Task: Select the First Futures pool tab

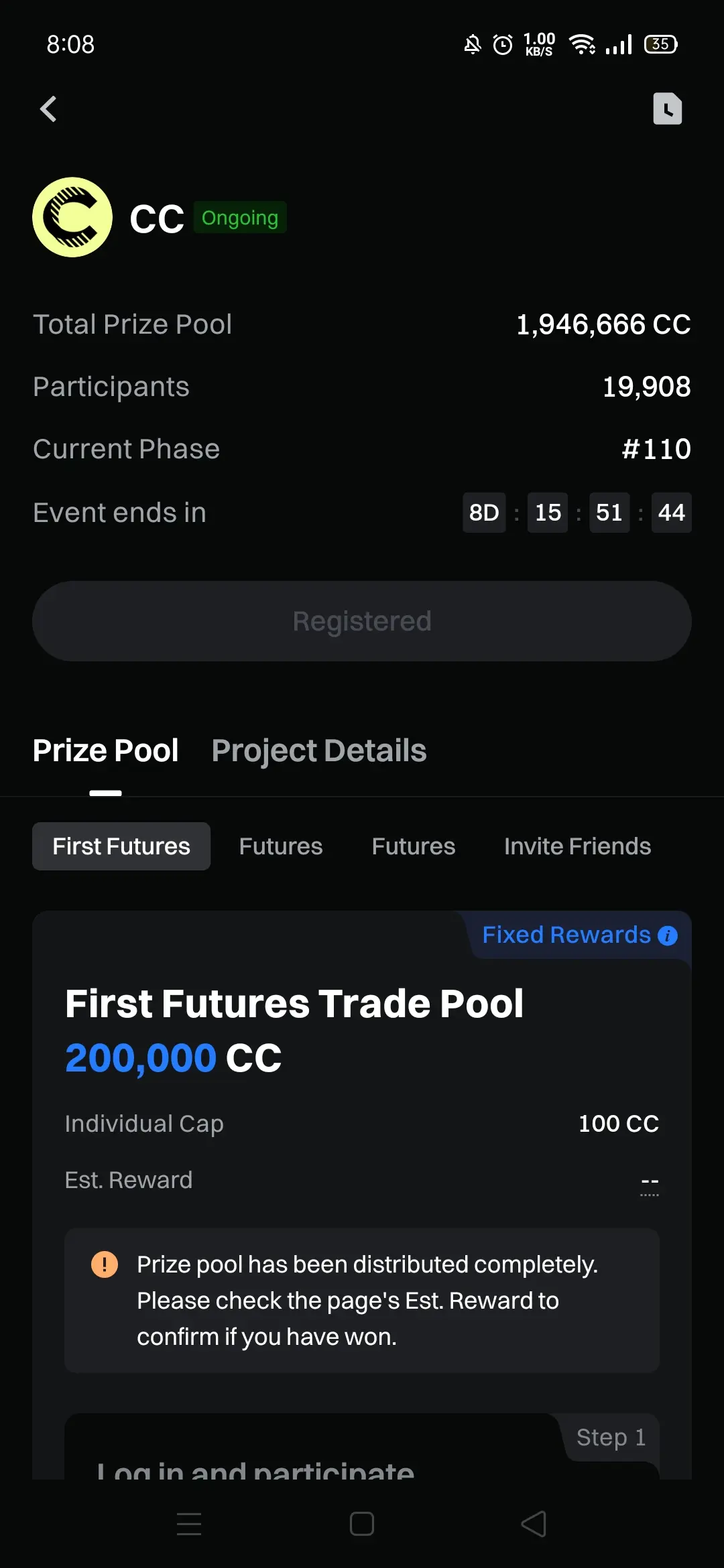Action: [x=121, y=846]
